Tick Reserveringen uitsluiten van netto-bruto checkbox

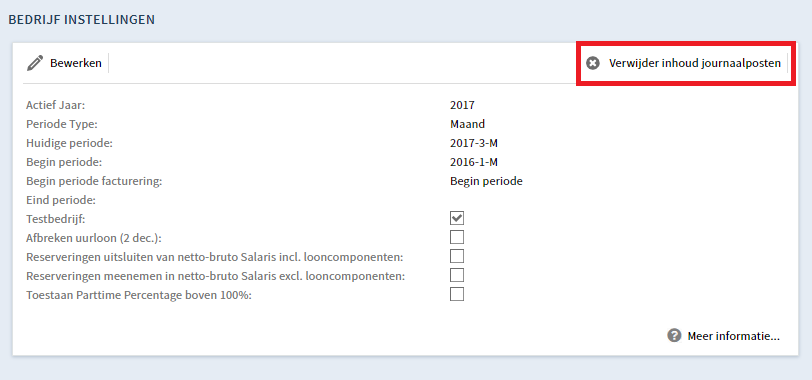(457, 256)
